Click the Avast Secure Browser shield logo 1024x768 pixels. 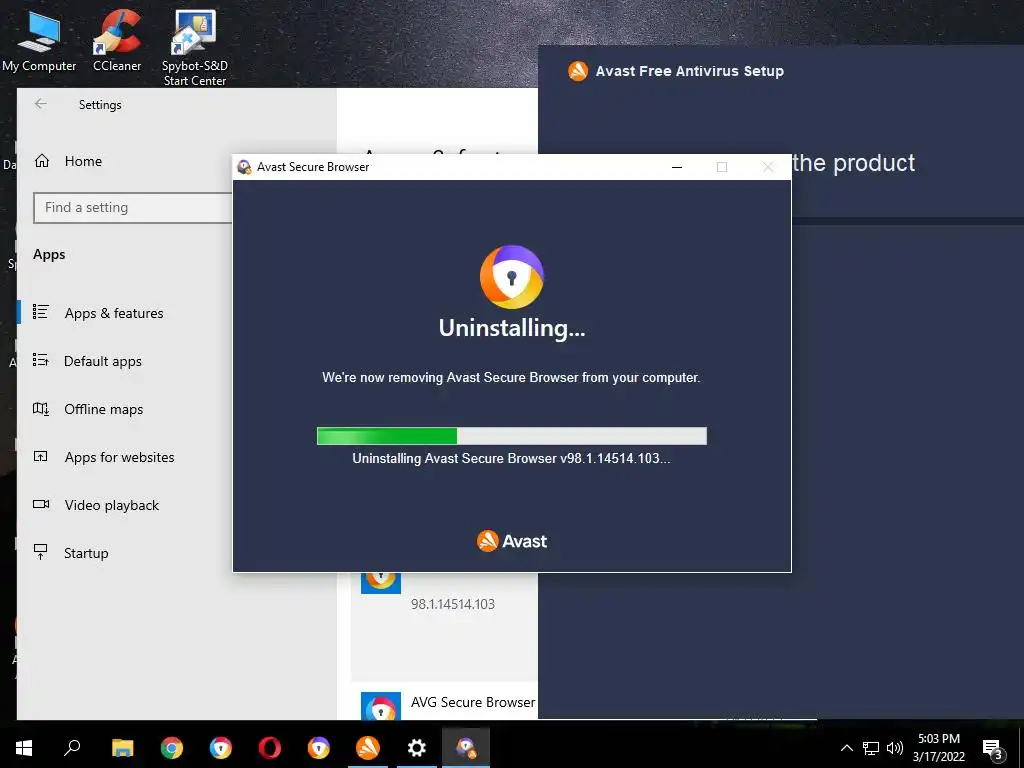click(x=511, y=277)
